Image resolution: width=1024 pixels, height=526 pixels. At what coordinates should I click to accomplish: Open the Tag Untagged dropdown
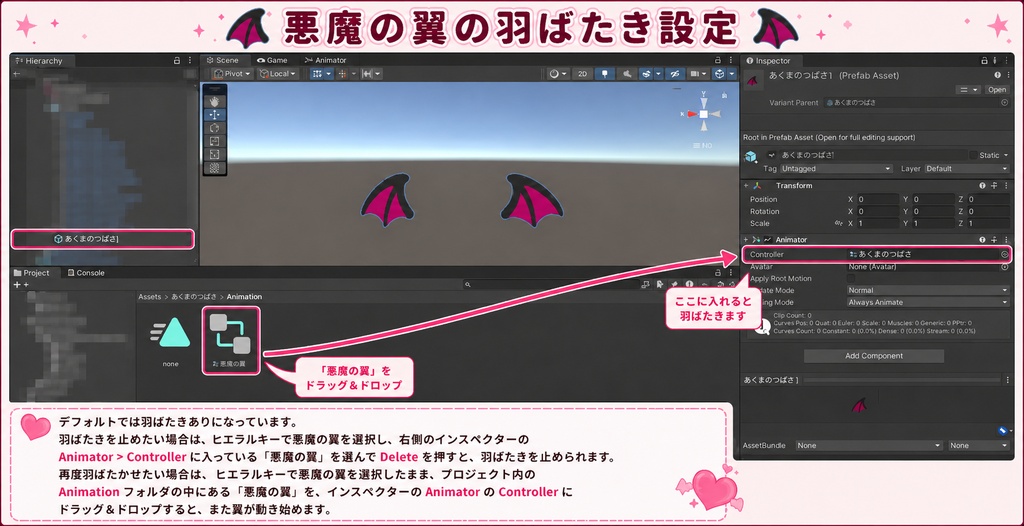[835, 169]
